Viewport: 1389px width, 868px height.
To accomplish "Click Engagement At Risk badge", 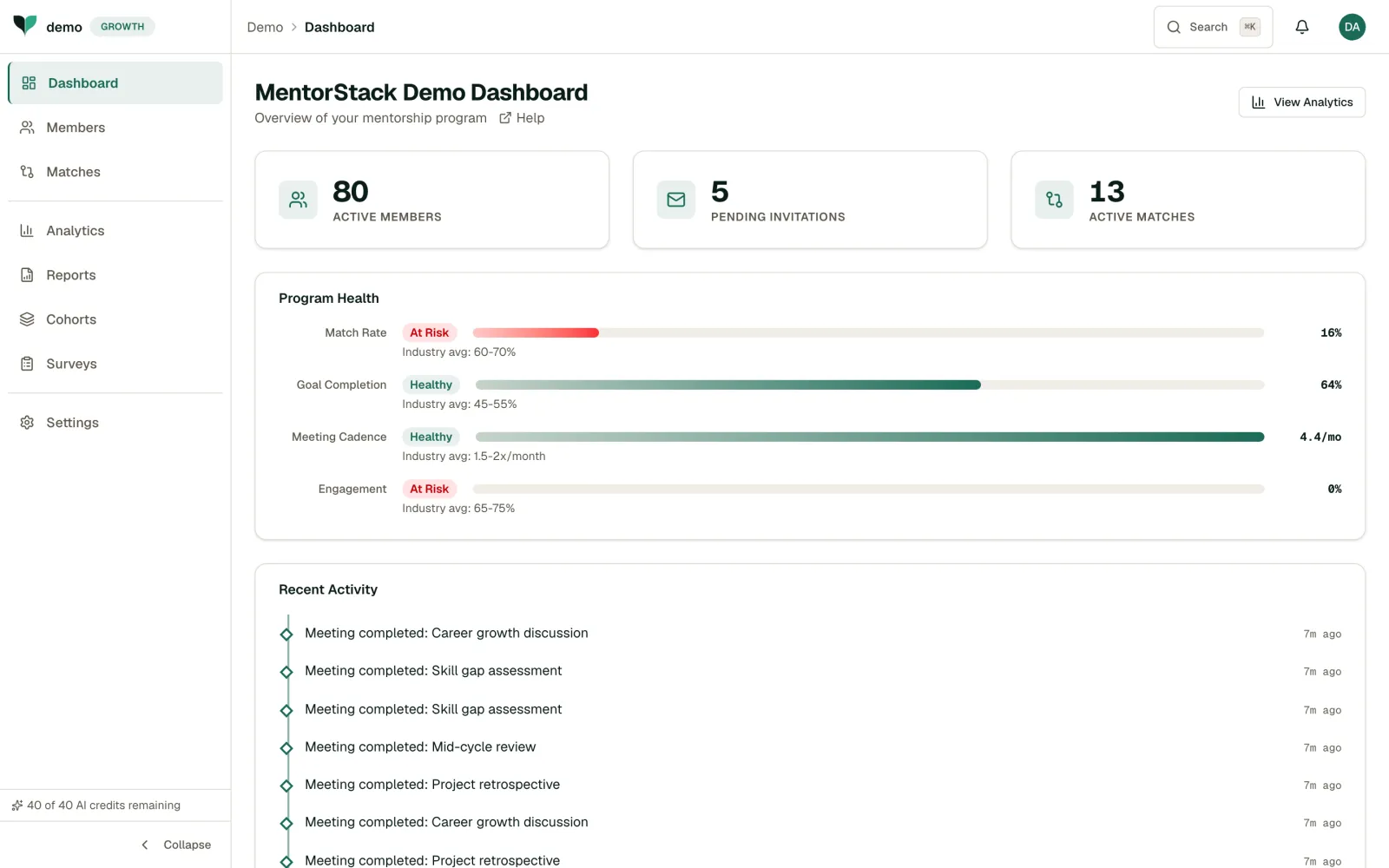I will (430, 489).
